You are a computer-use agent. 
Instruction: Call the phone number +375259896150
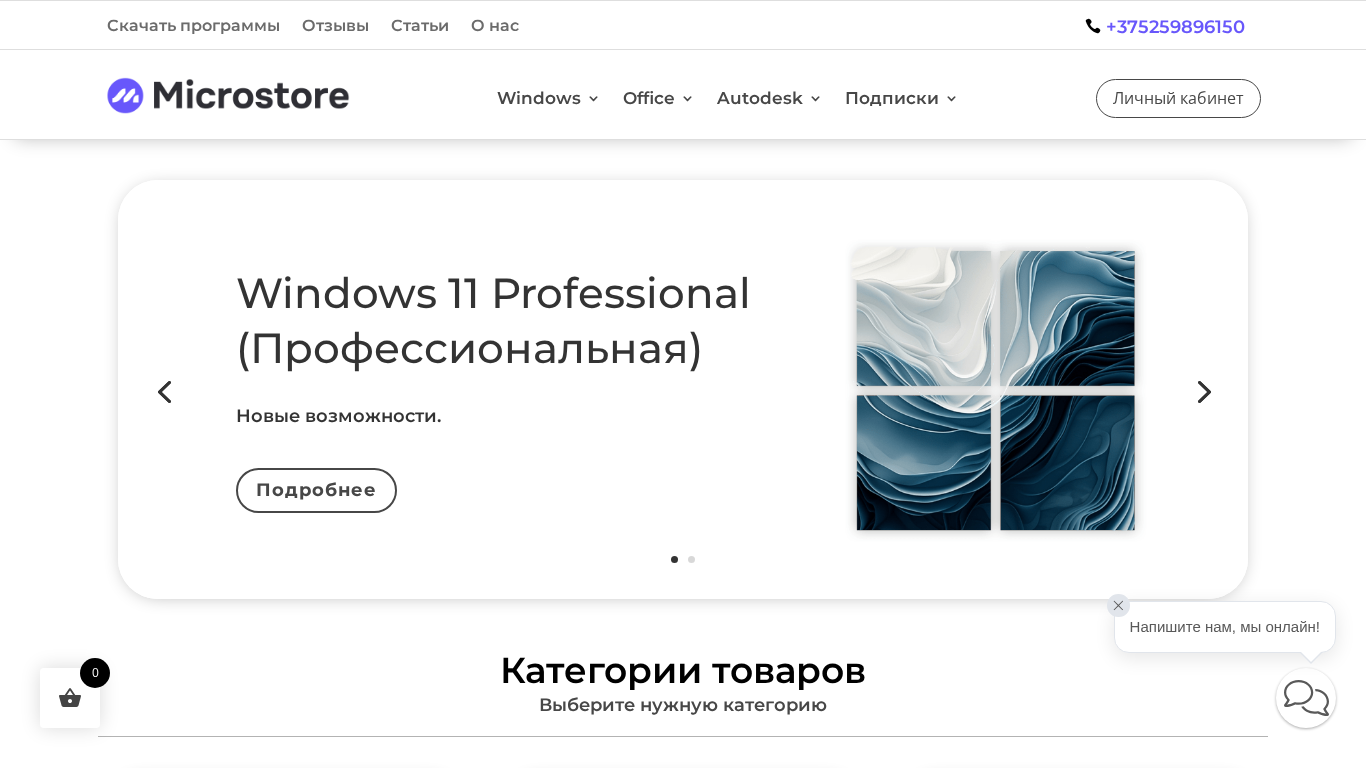pos(1175,27)
